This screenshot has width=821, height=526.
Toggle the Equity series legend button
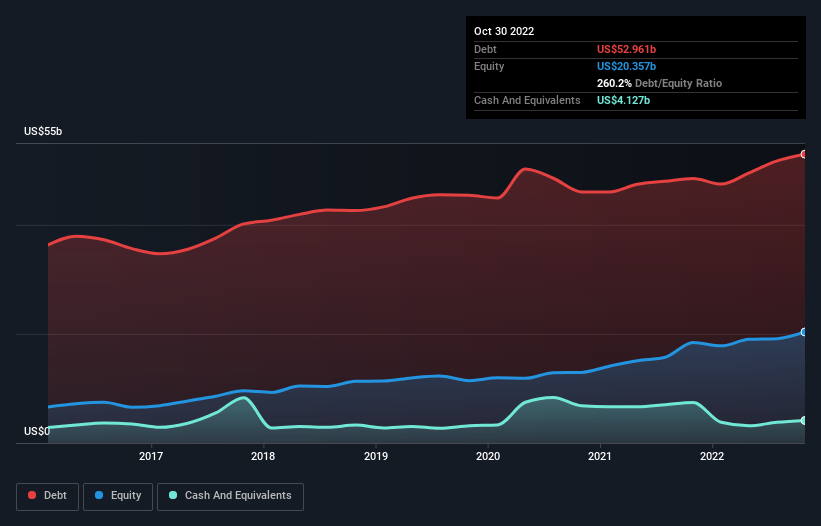118,496
